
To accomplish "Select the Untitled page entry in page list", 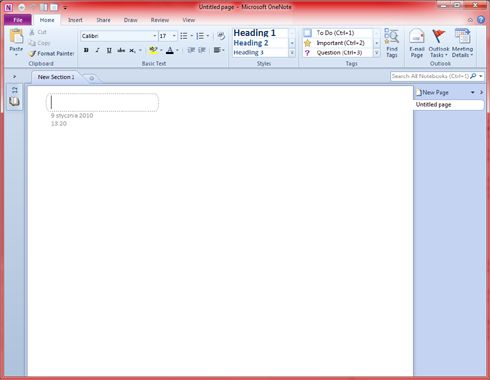I will [448, 105].
